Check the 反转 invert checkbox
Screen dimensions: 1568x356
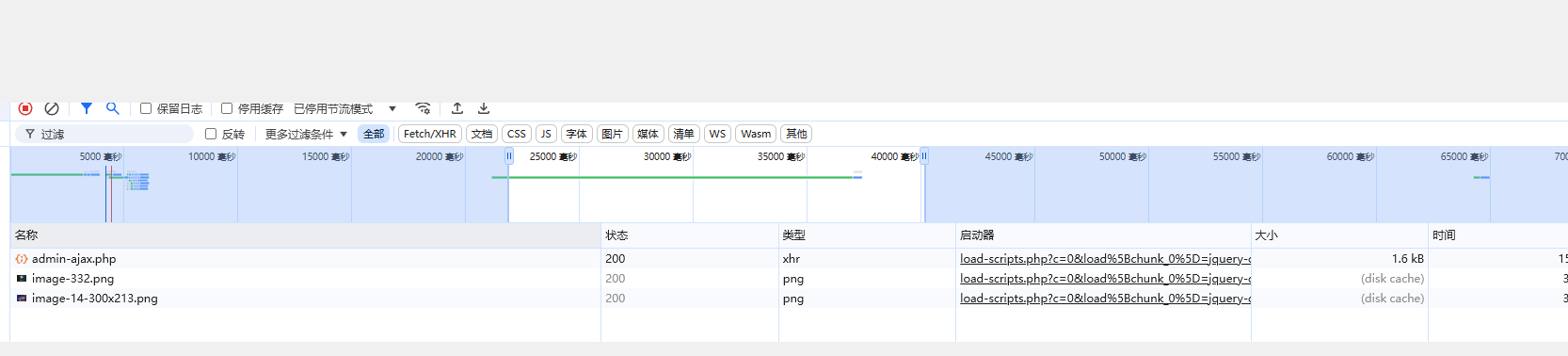211,134
